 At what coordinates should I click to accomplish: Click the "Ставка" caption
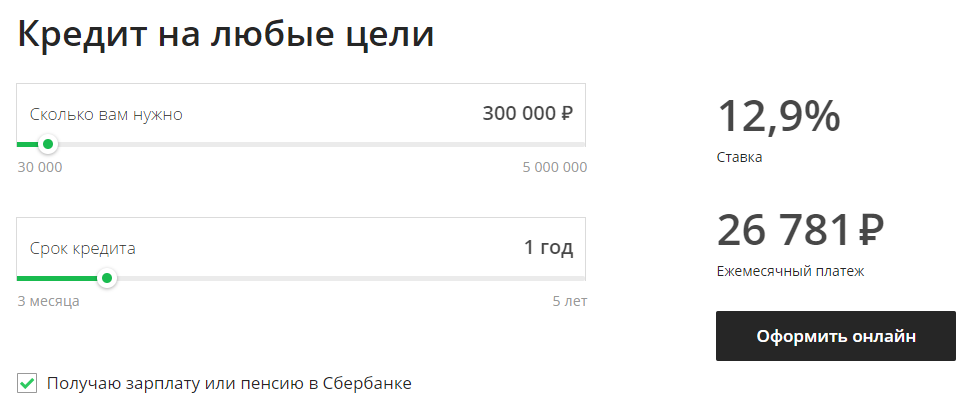click(740, 157)
